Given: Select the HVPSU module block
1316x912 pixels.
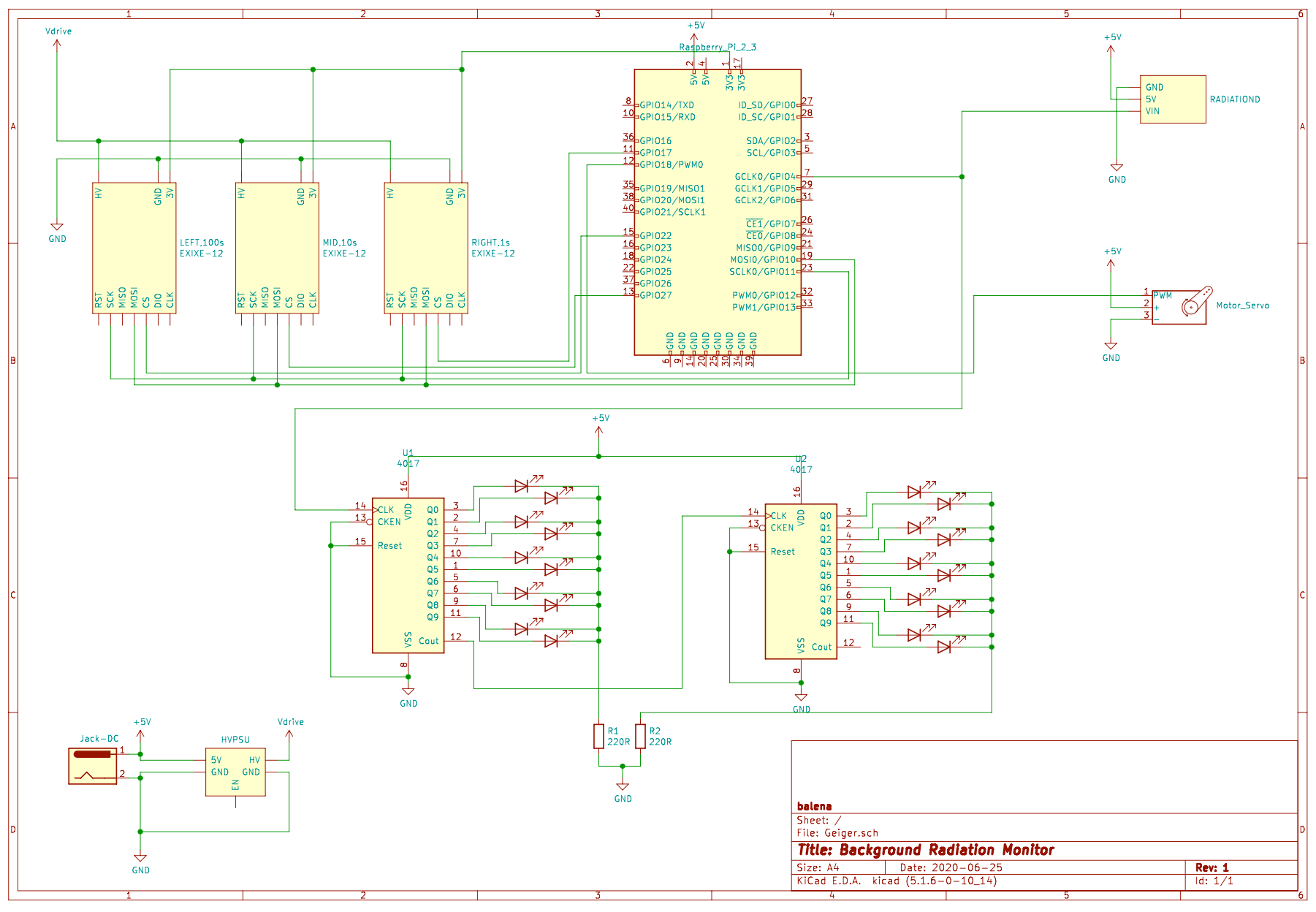Looking at the screenshot, I should 235,771.
